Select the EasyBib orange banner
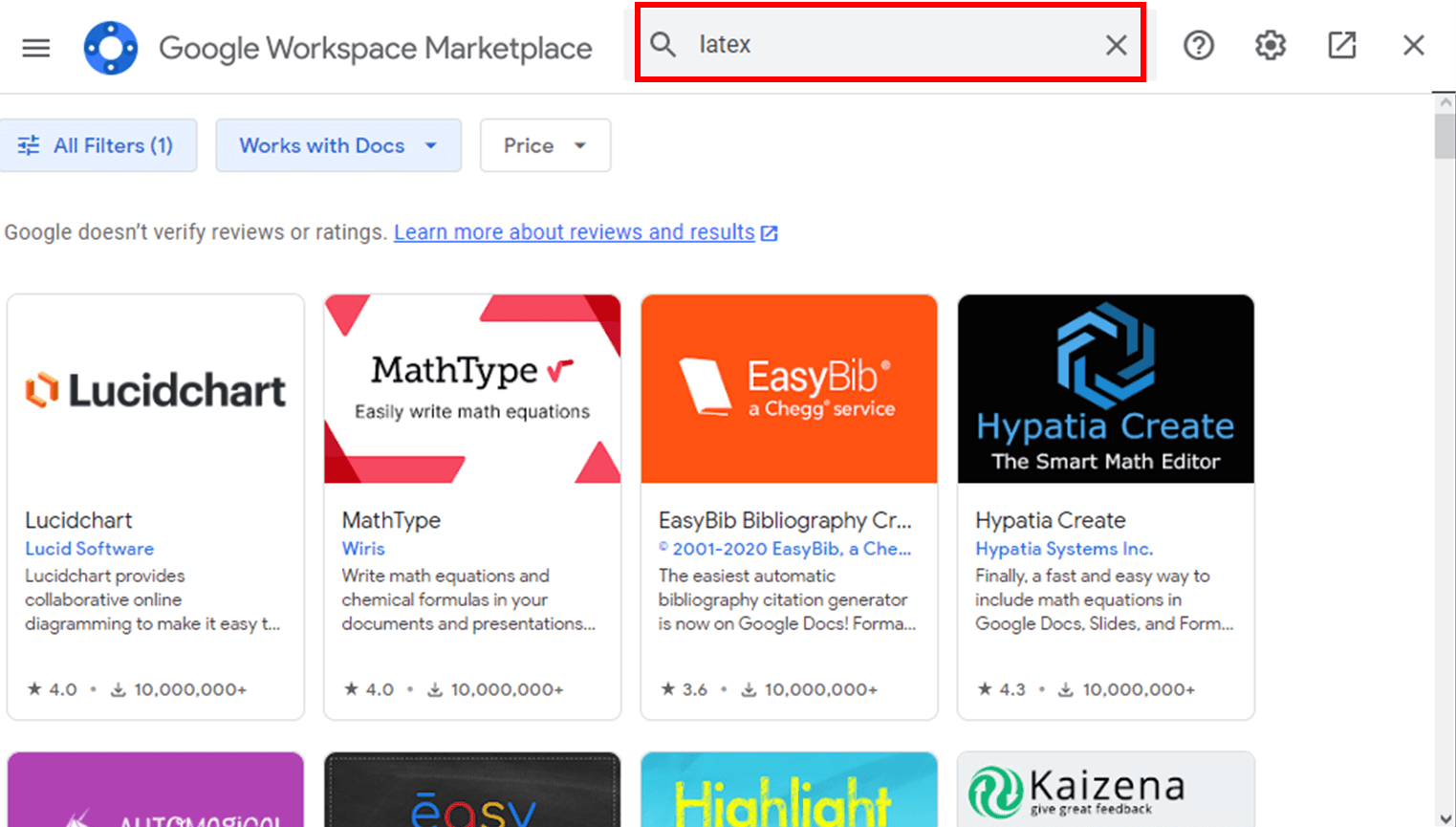The image size is (1456, 827). tap(789, 389)
